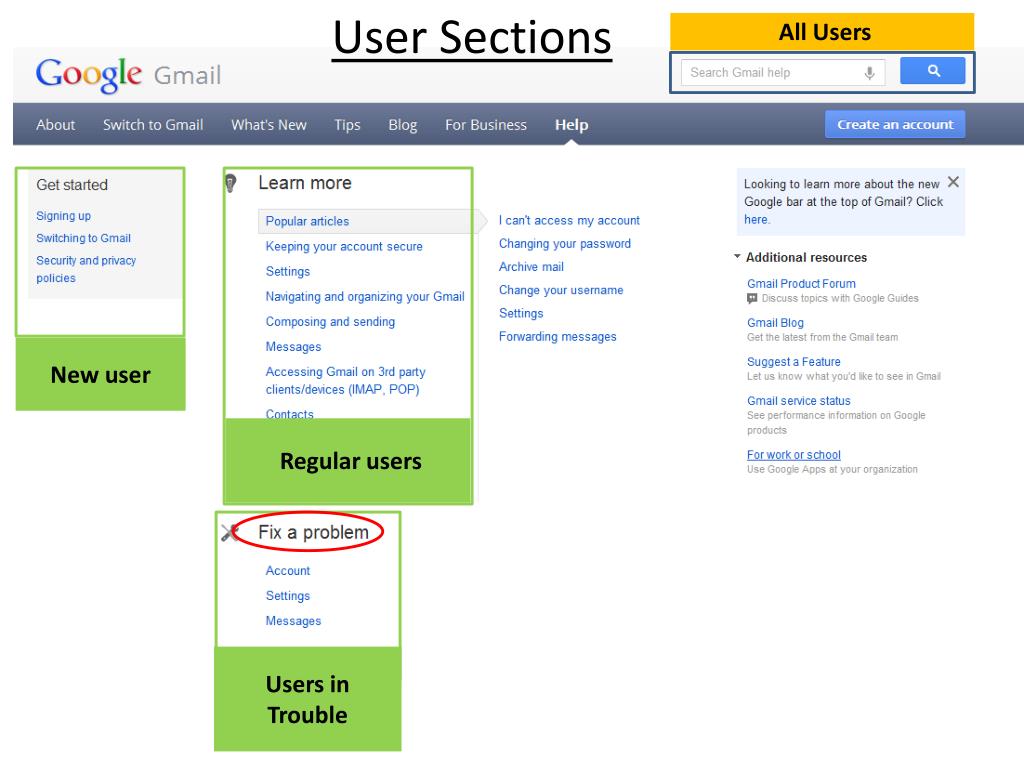Open Settings under Learn more

[x=287, y=272]
